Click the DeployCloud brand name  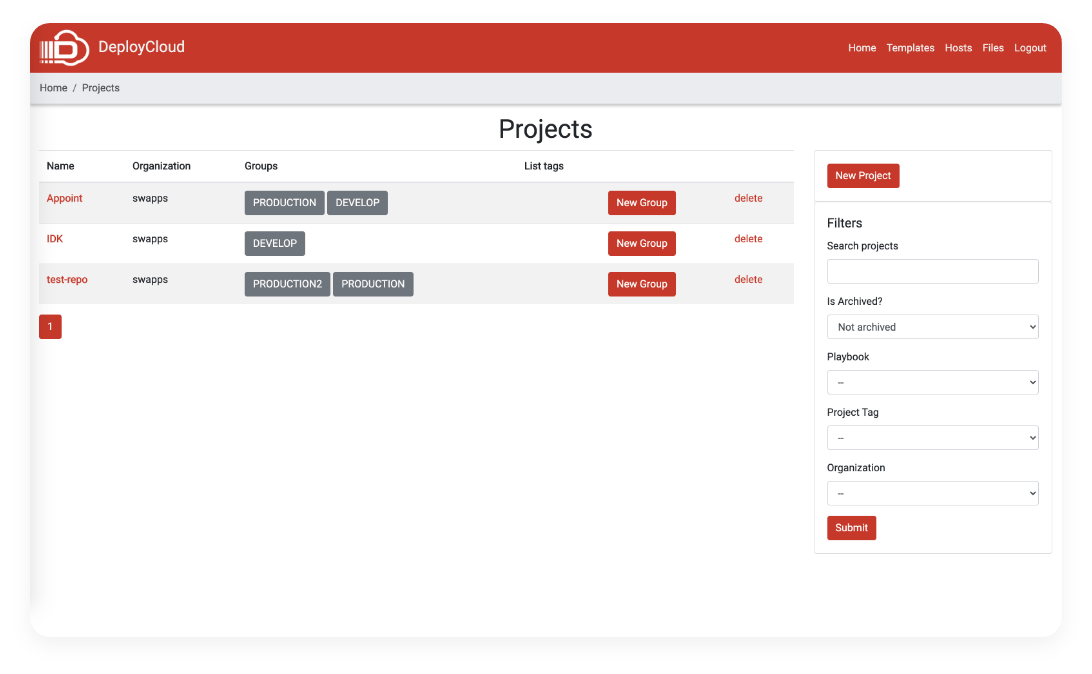[141, 47]
